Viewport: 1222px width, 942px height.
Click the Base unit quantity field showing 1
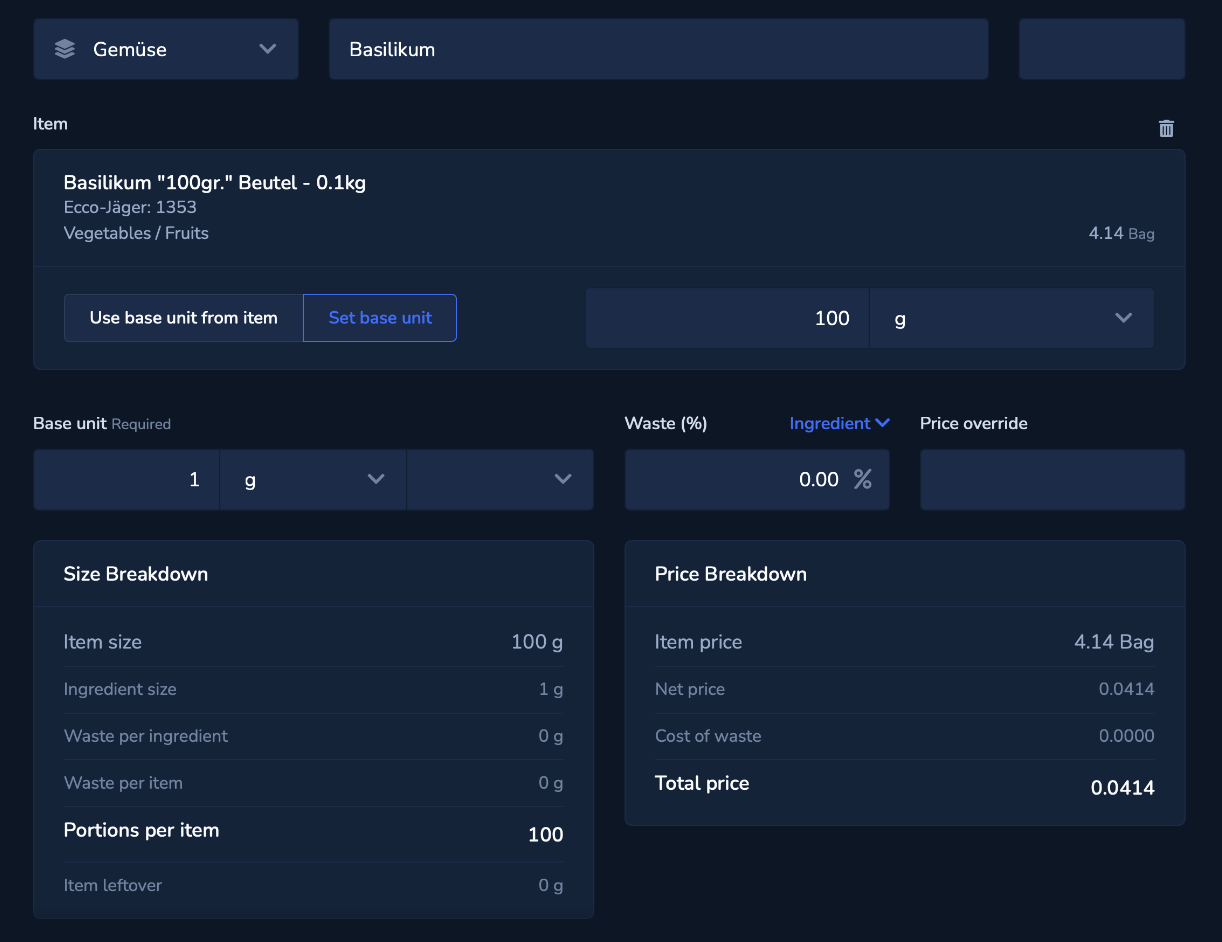click(127, 479)
